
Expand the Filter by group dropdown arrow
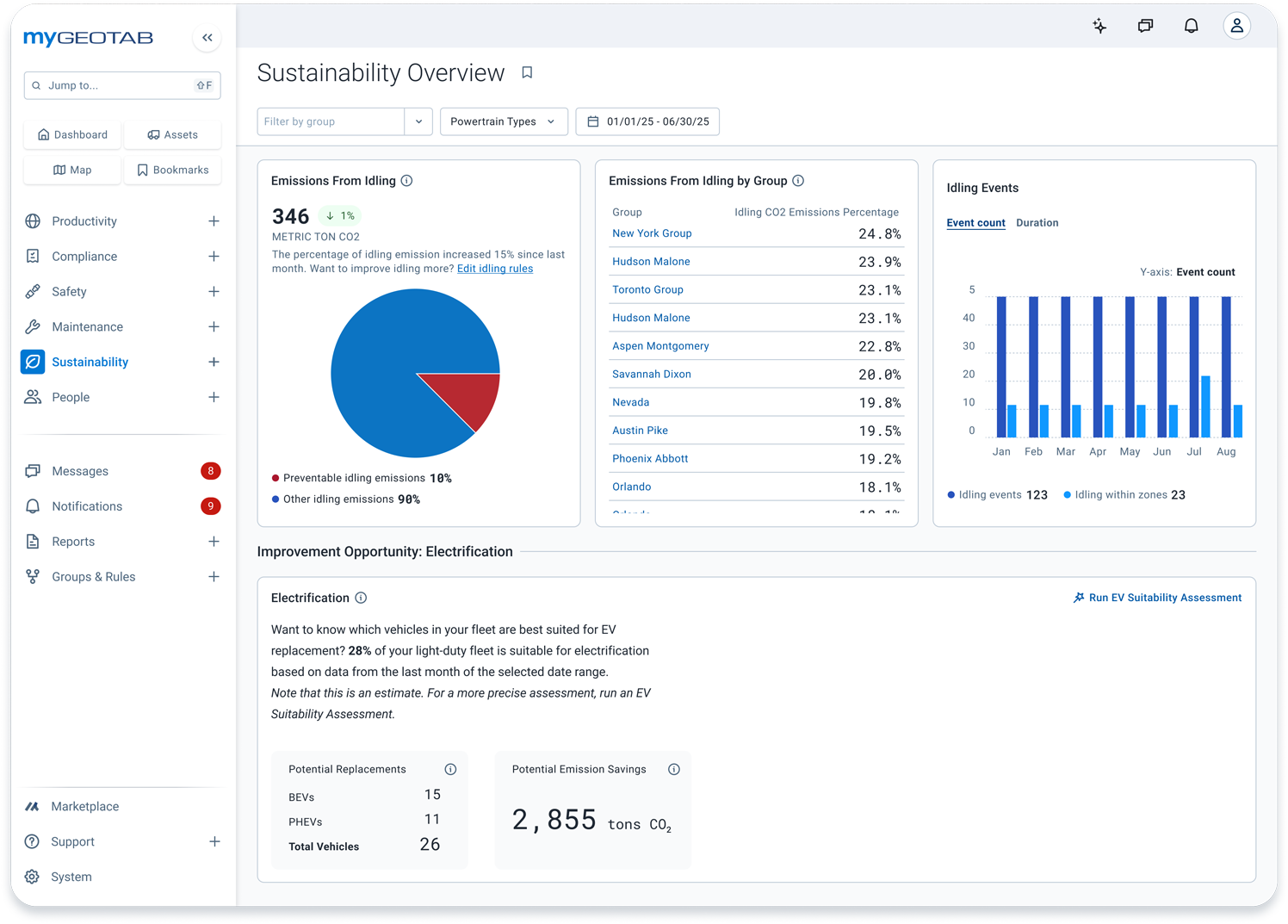tap(418, 121)
